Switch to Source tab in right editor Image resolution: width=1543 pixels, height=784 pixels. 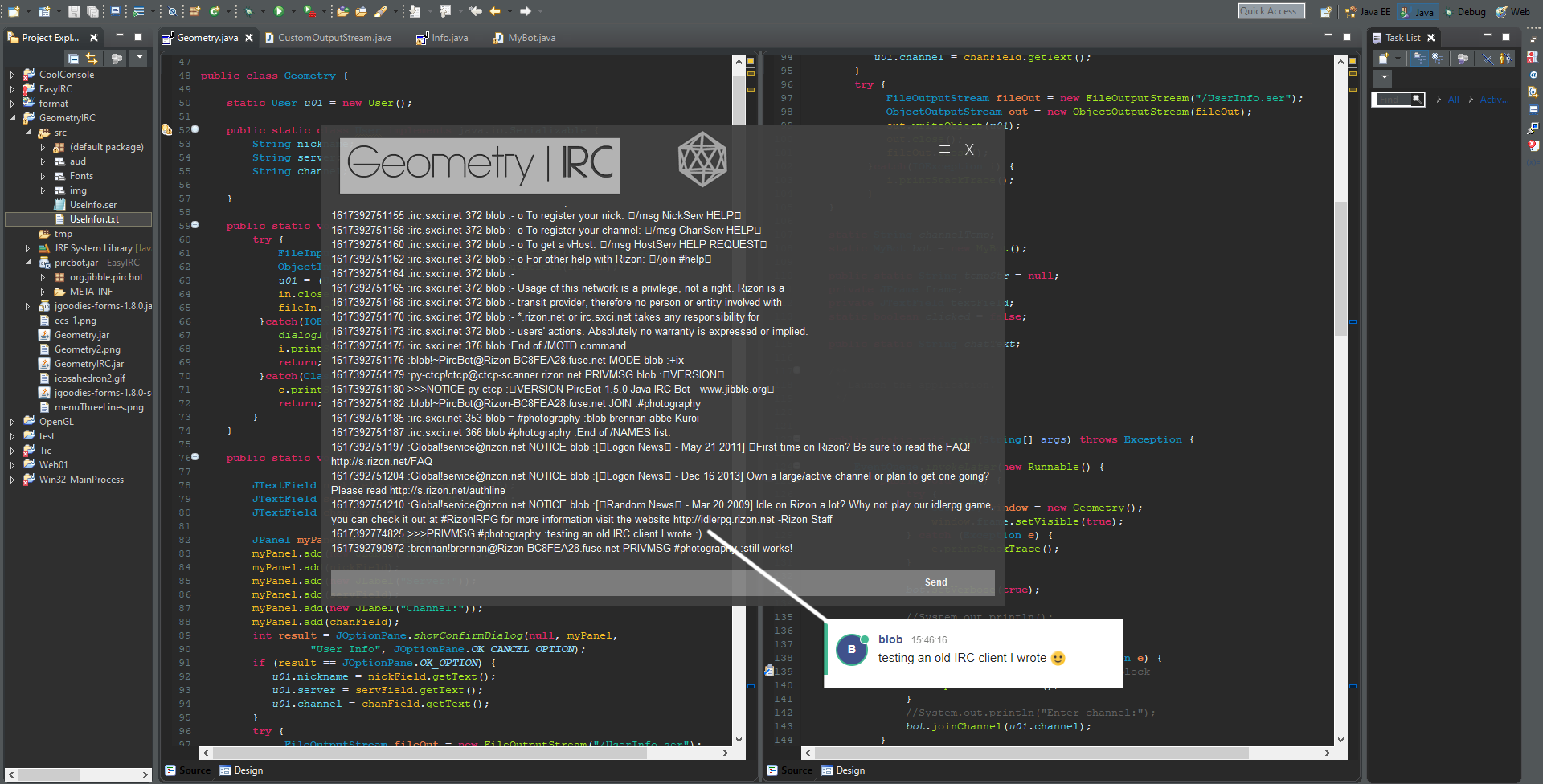[789, 770]
